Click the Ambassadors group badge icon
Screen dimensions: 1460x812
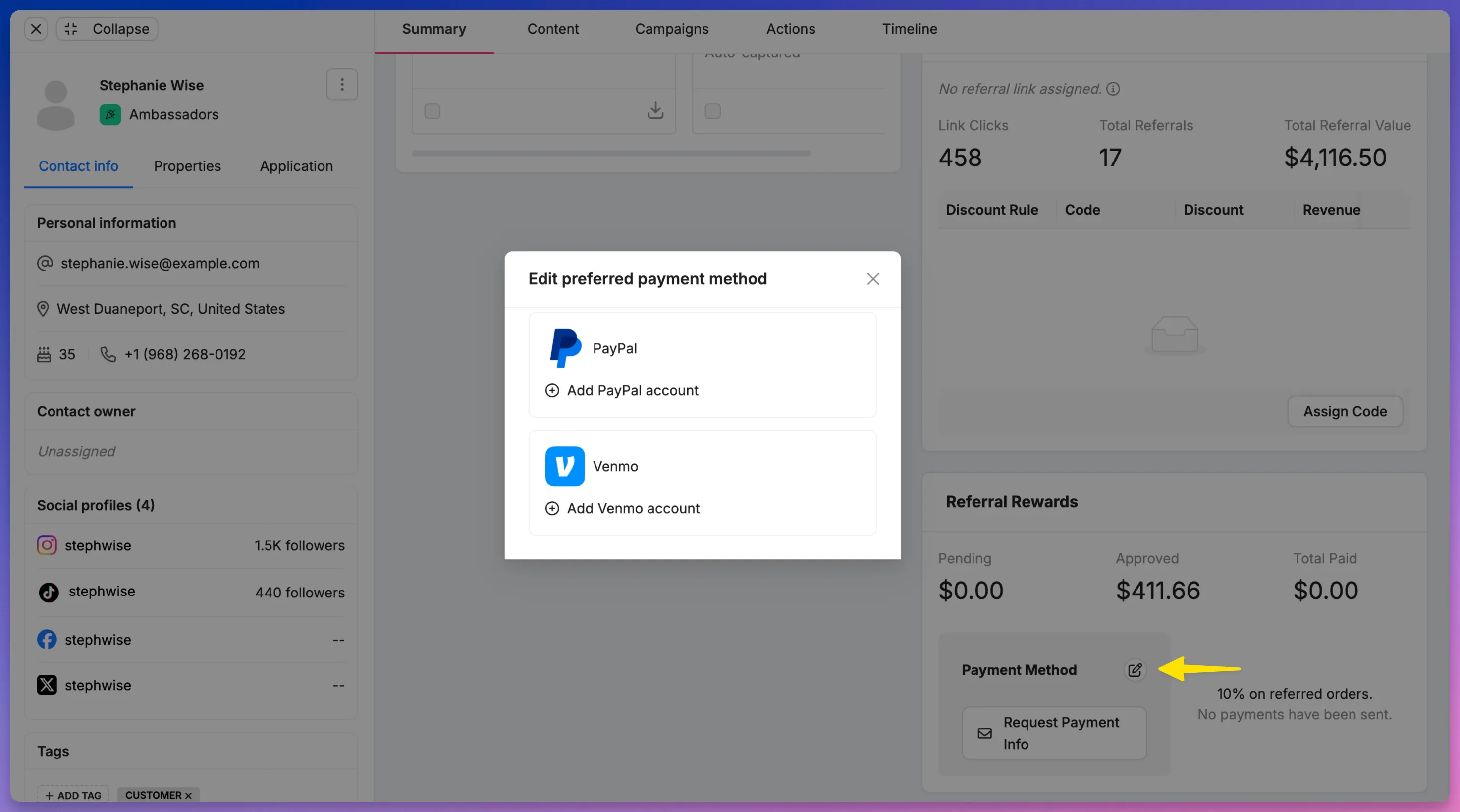(110, 114)
